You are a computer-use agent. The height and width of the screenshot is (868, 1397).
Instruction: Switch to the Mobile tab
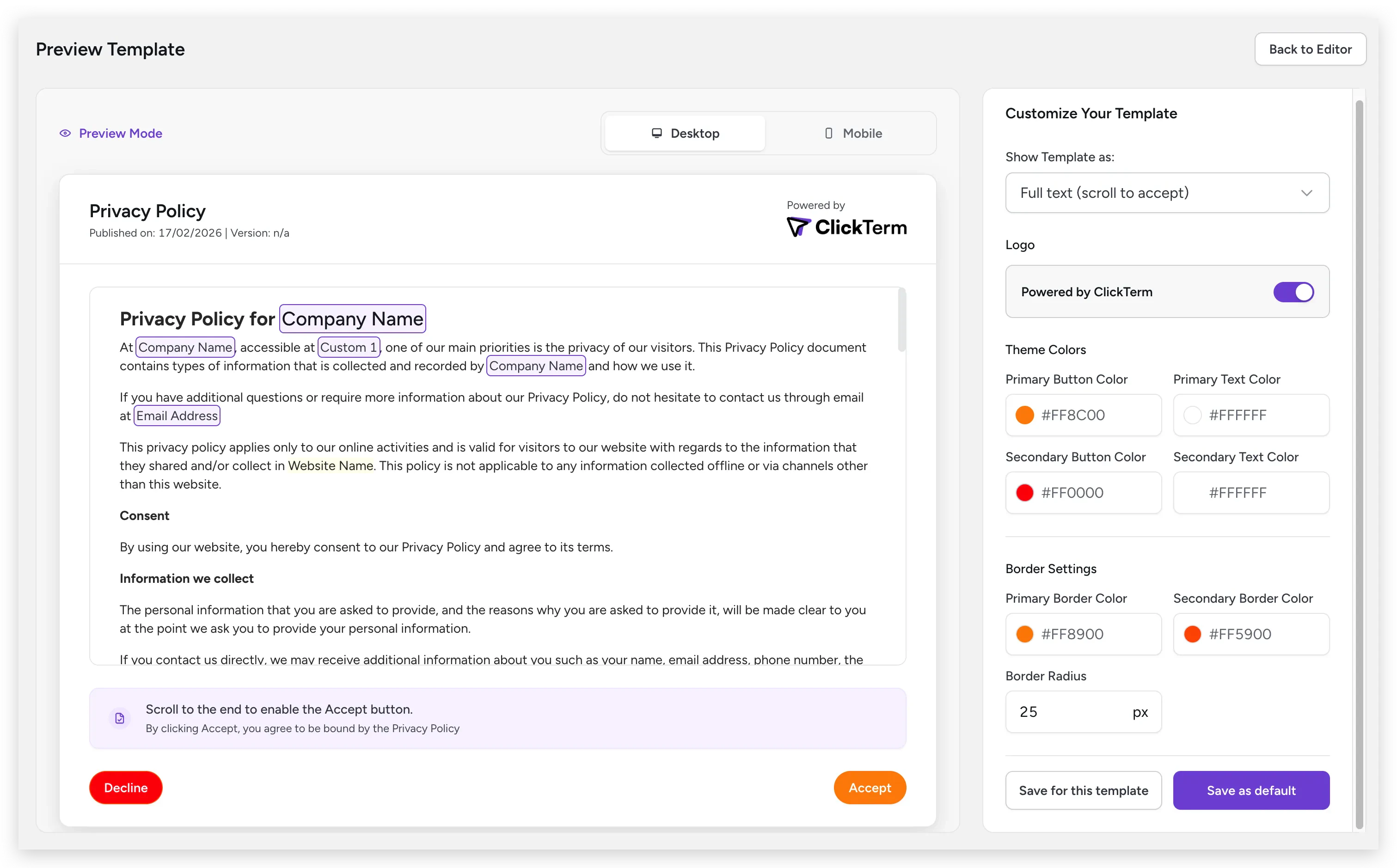tap(854, 133)
